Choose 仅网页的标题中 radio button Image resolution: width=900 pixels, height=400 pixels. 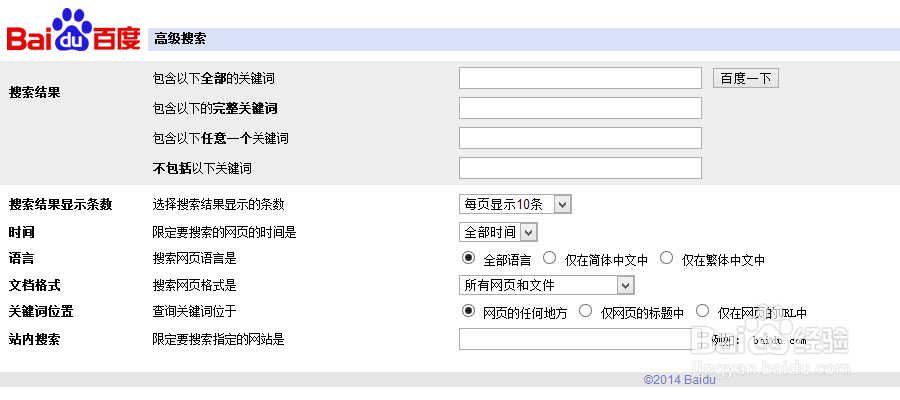(586, 312)
